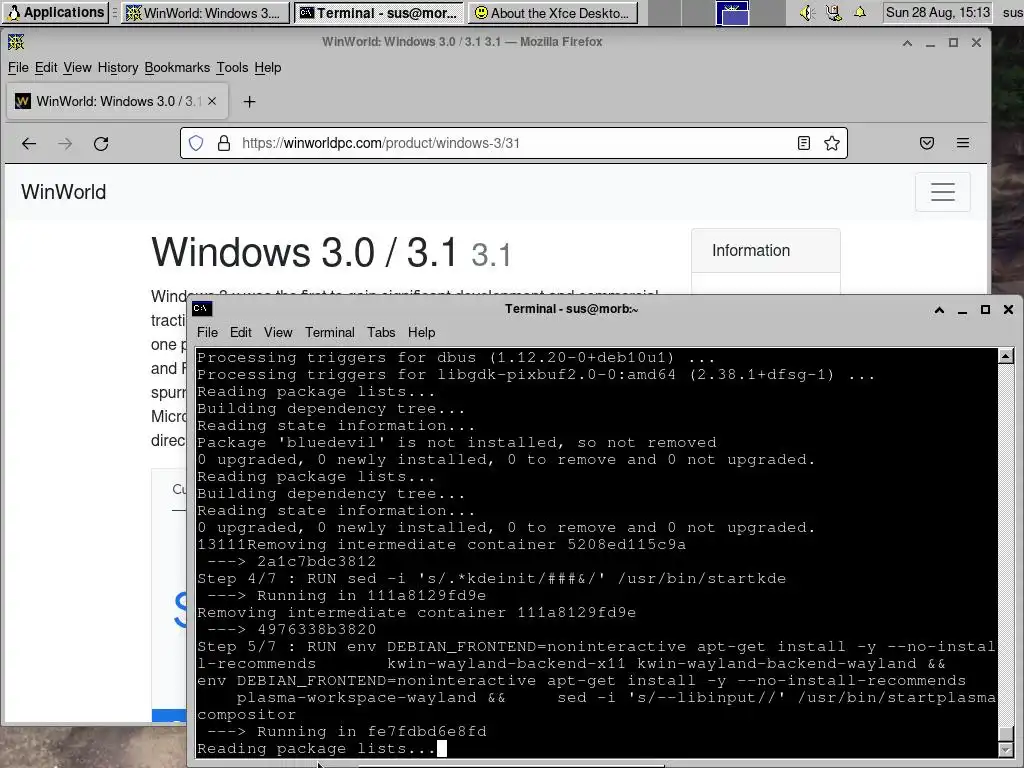Expand the WinWorld navbar toggler
The height and width of the screenshot is (768, 1024).
tap(942, 192)
